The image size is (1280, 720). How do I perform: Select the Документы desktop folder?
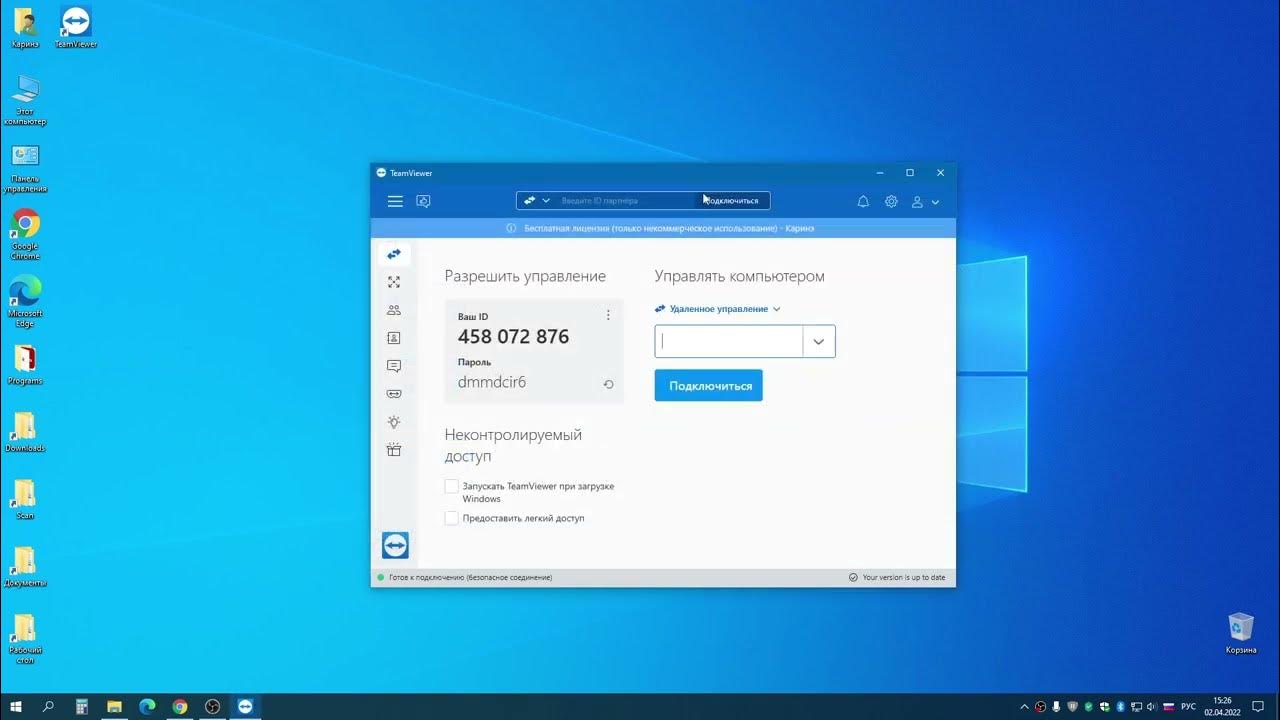click(25, 567)
